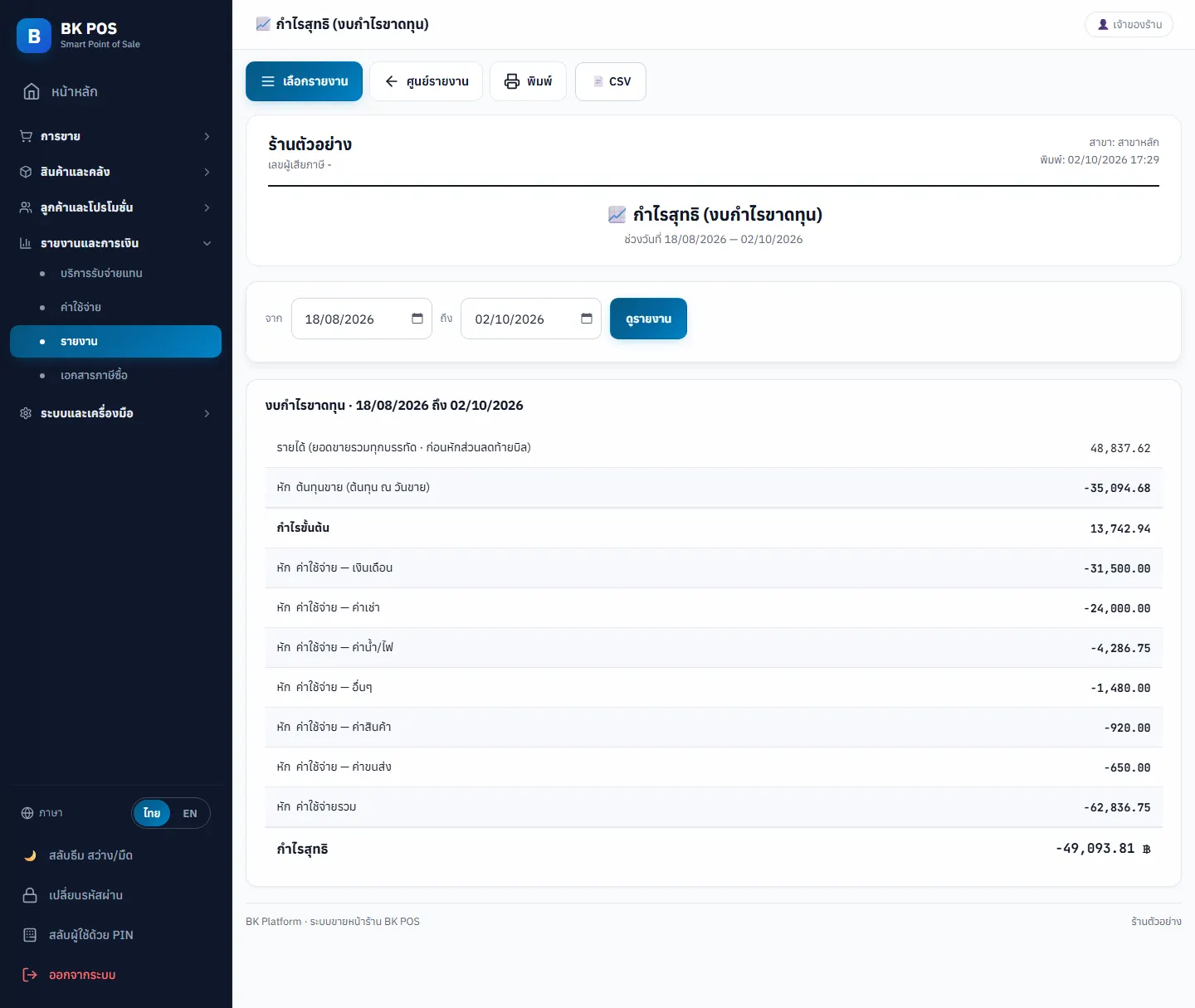
Task: Collapse รายงานและการเงิน section
Action: [x=115, y=243]
